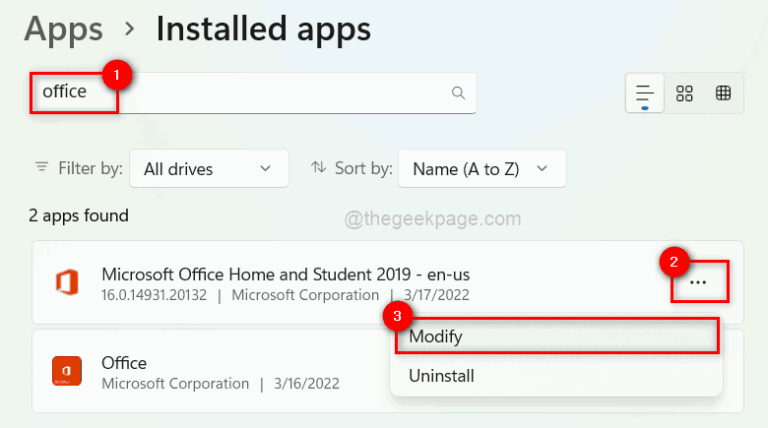
Task: Open the Name (A to Z) sort dropdown
Action: pyautogui.click(x=482, y=169)
